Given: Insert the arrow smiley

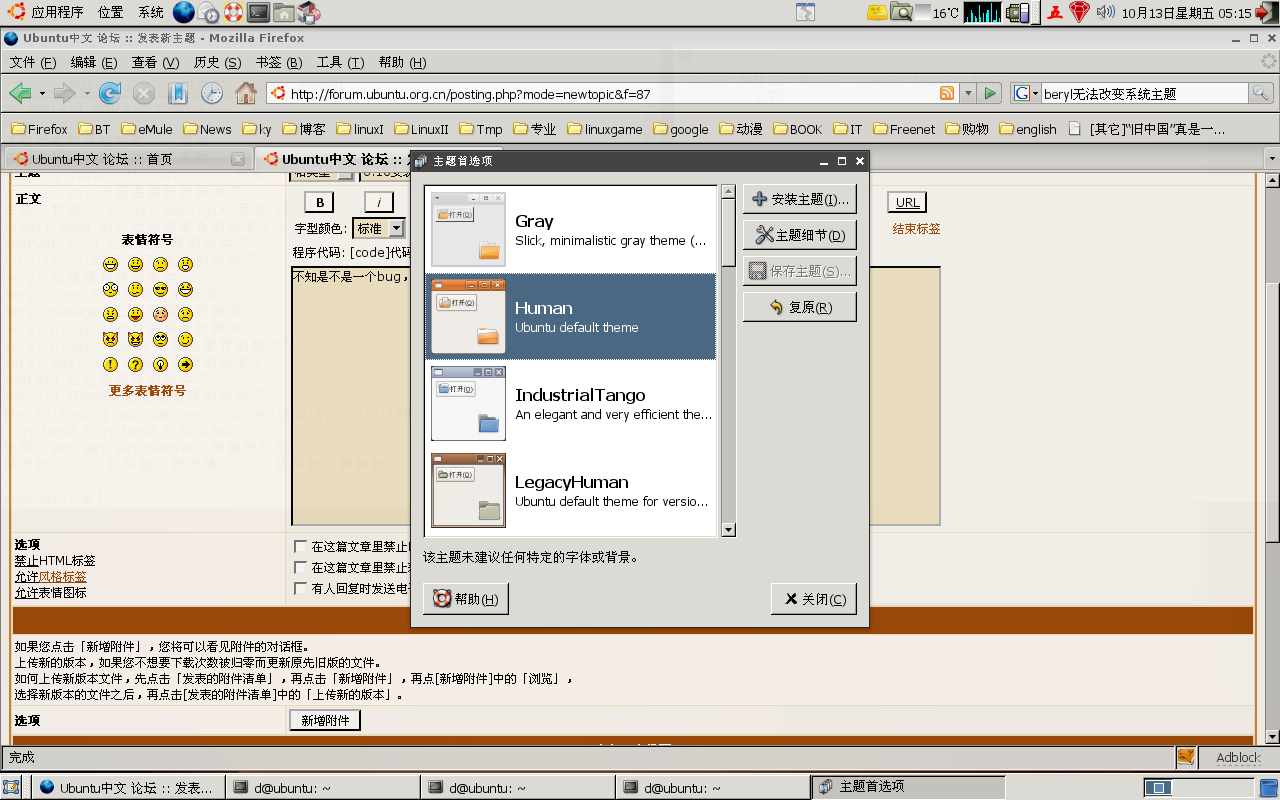Looking at the screenshot, I should point(185,365).
